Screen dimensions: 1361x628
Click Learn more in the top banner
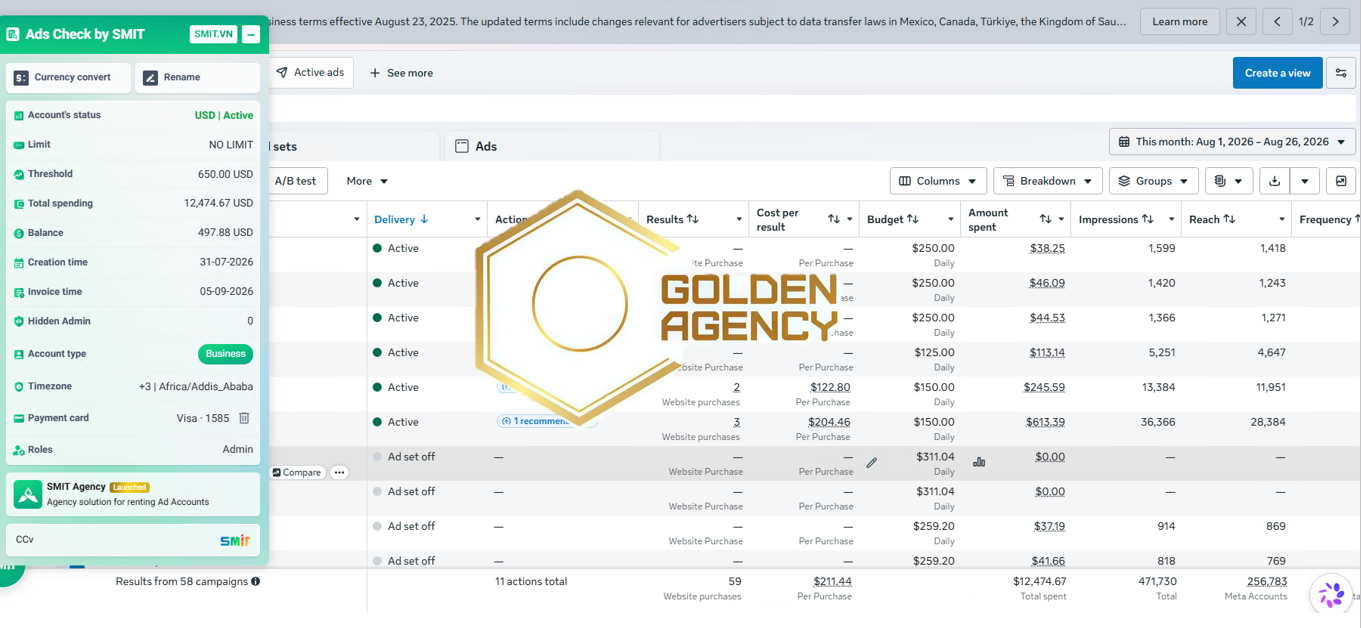(1180, 21)
